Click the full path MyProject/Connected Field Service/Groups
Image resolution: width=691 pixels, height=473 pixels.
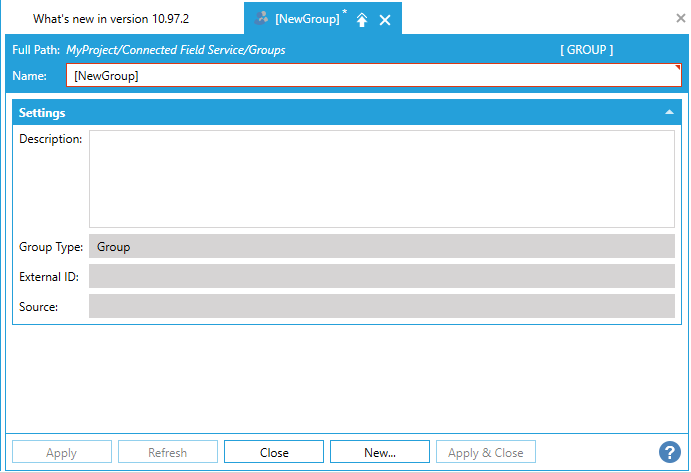tap(176, 50)
